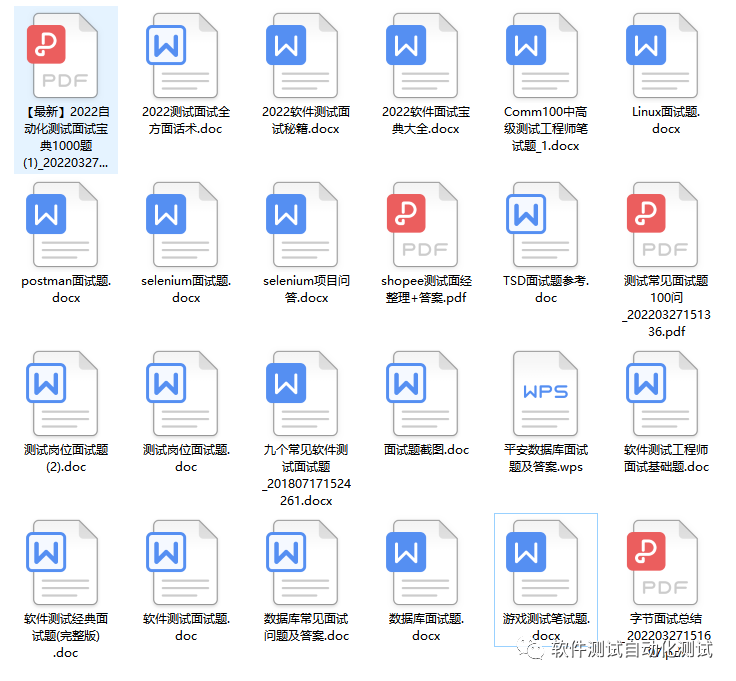Click the file name "软件测试经典面试题(完整版).doc"
Screen dimensions: 736x681
[66, 635]
